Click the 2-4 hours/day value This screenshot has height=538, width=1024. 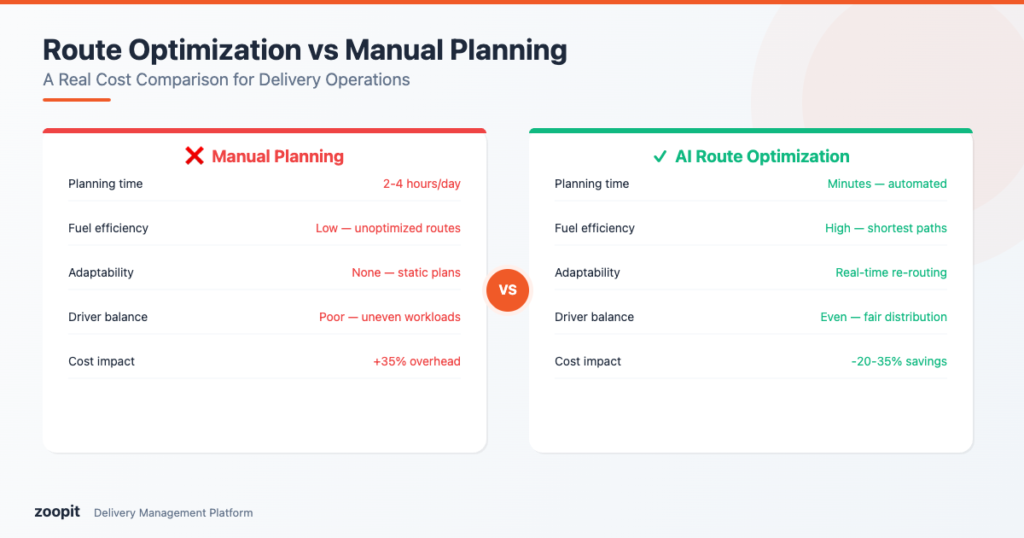tap(421, 184)
